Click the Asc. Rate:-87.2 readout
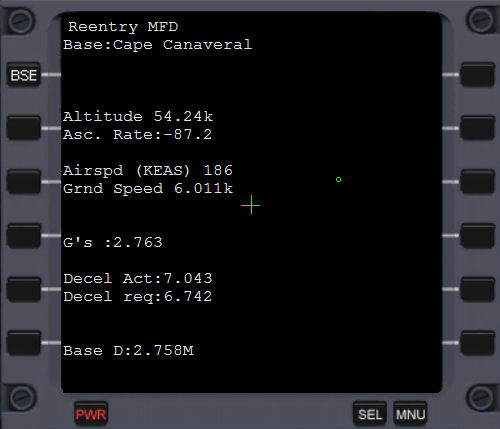 pyautogui.click(x=137, y=135)
